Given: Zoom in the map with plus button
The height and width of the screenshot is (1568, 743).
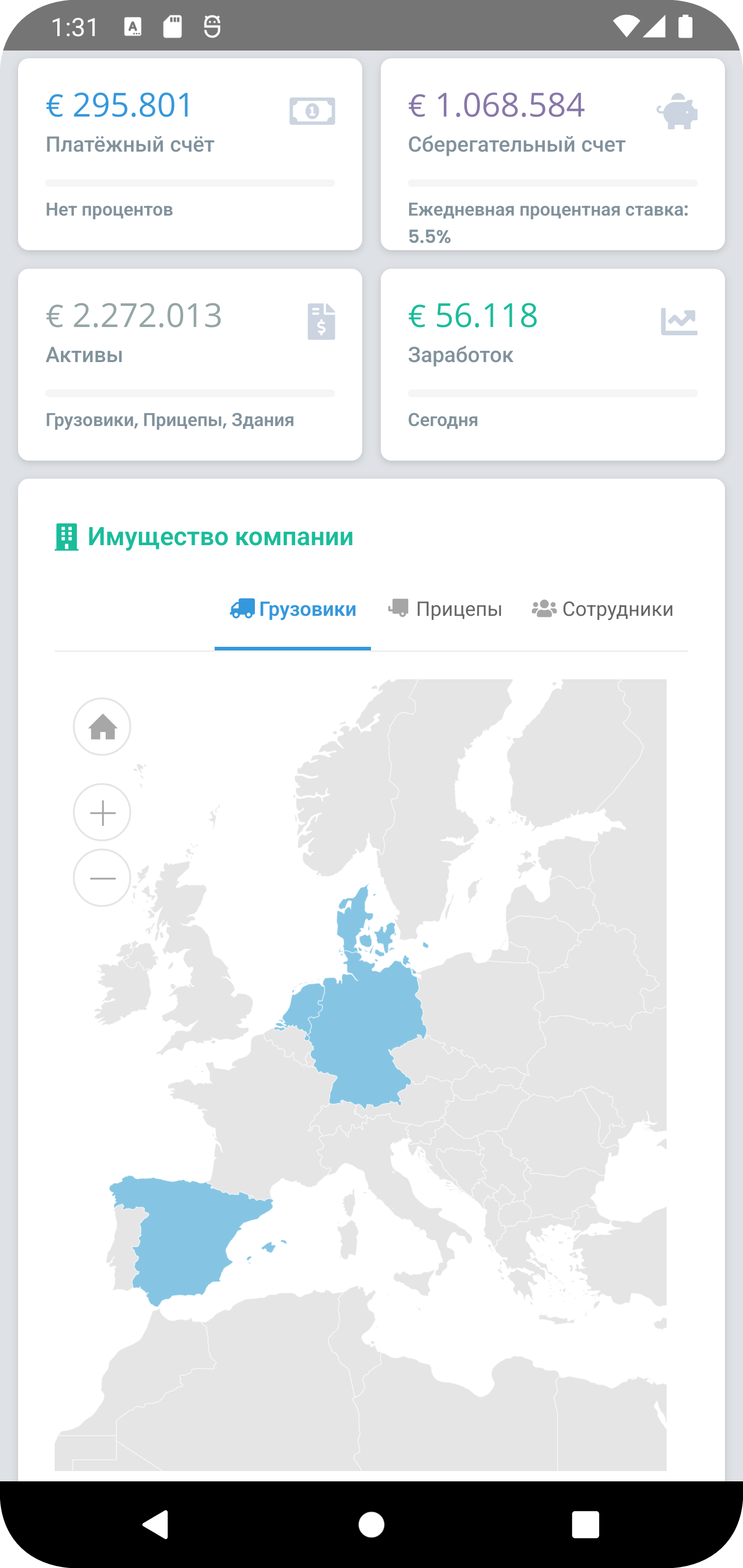Looking at the screenshot, I should 102,812.
